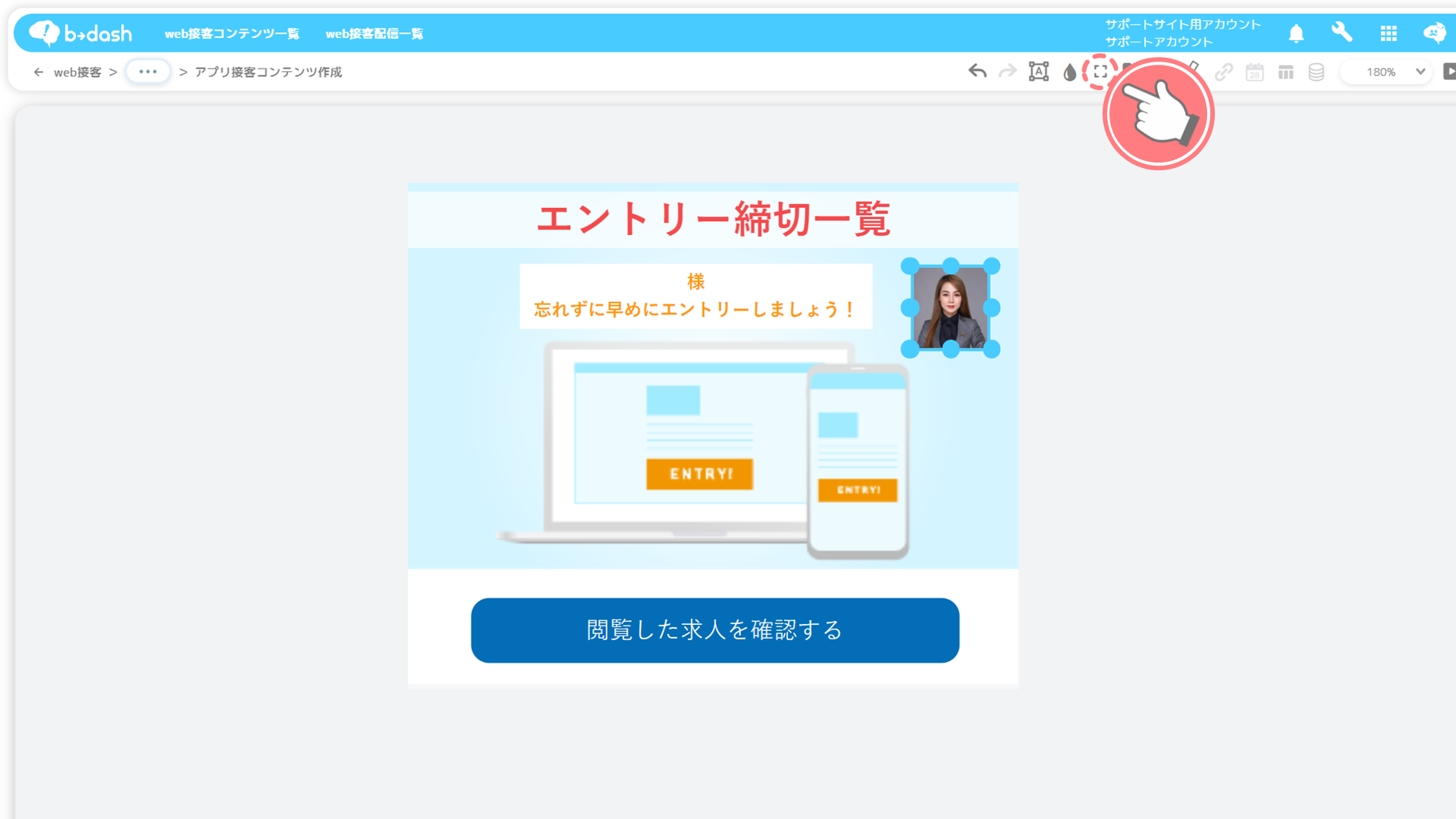Click the サポートアカウント account name
1456x819 pixels.
click(x=1159, y=42)
